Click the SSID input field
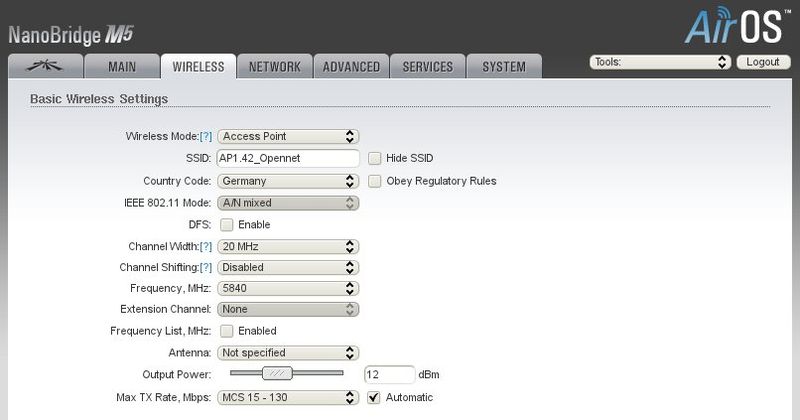The height and width of the screenshot is (420, 800). (288, 158)
